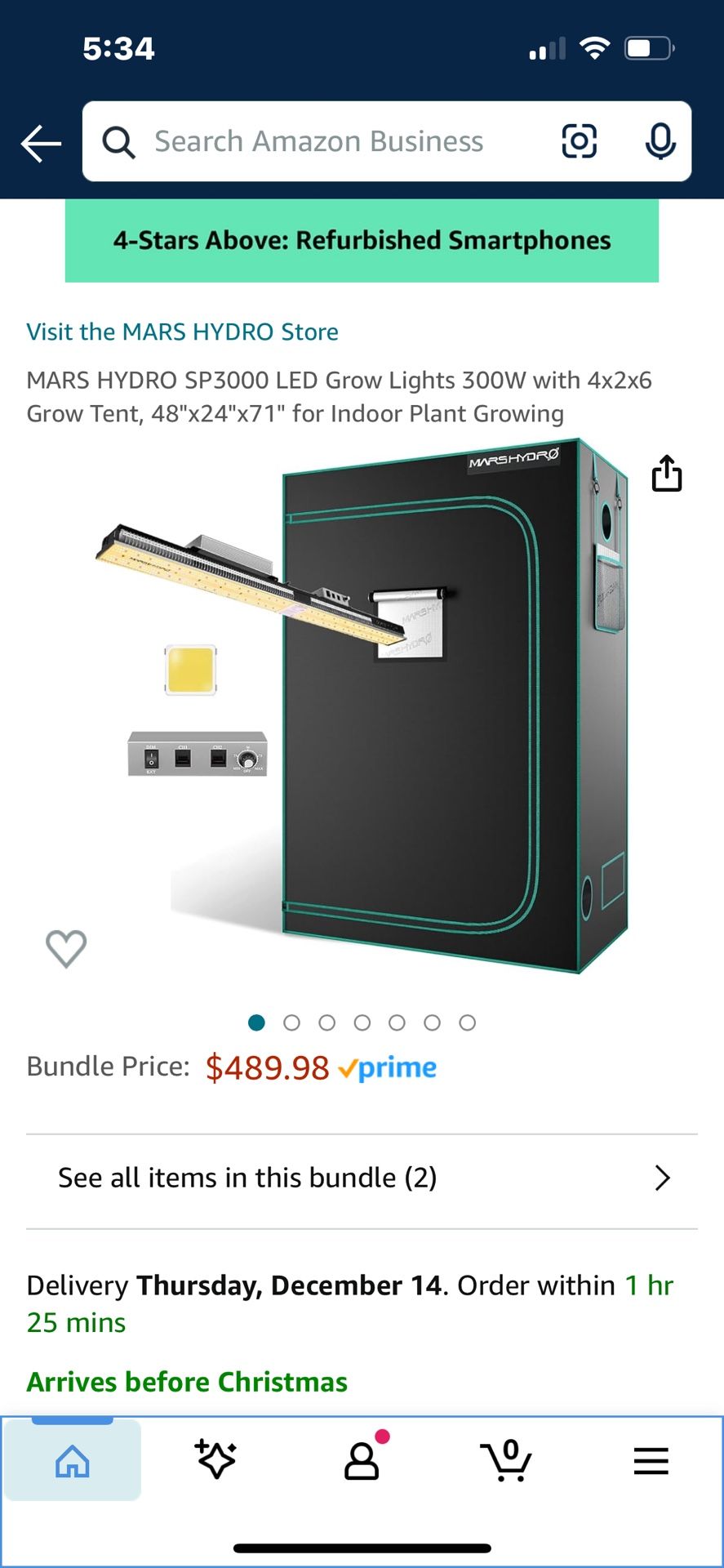
Task: Open the hamburger menu icon
Action: [651, 1461]
